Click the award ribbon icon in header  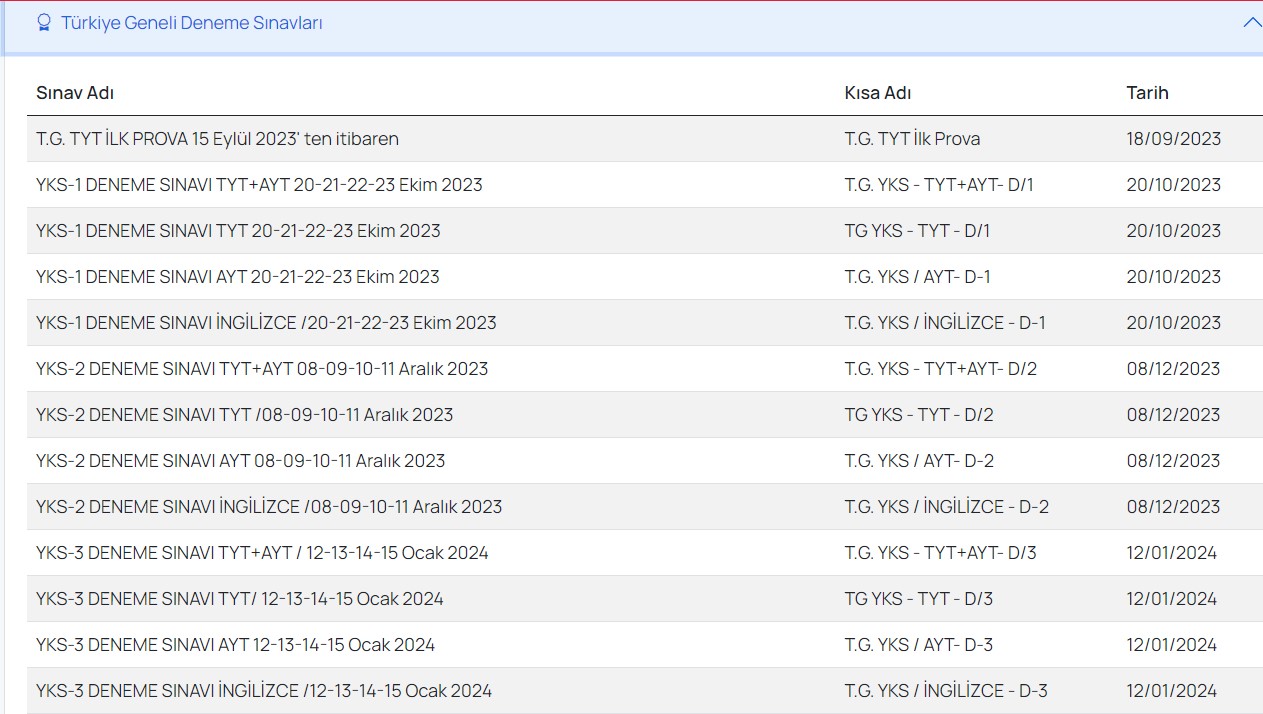pos(43,22)
